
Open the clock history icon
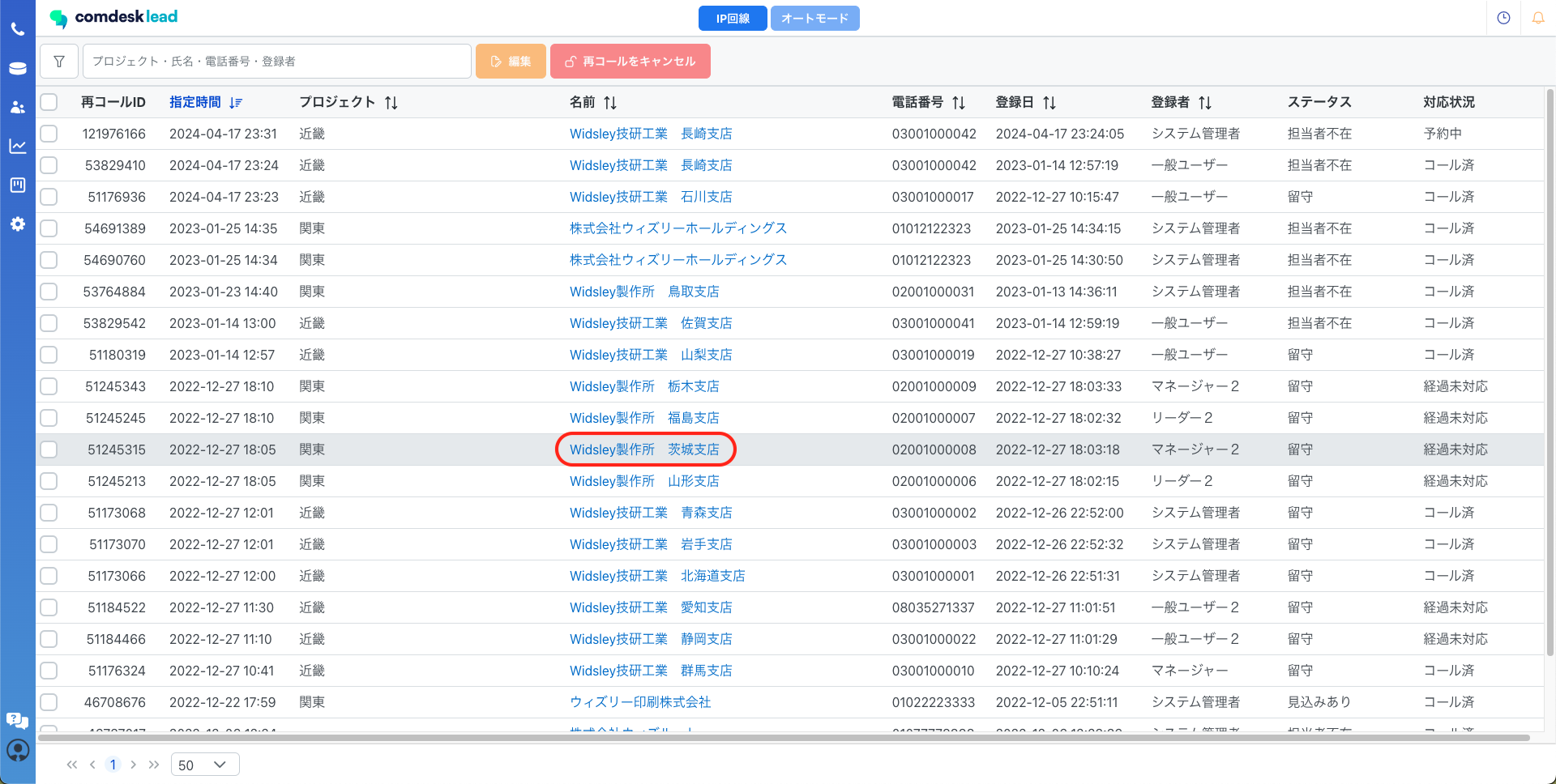pos(1503,18)
